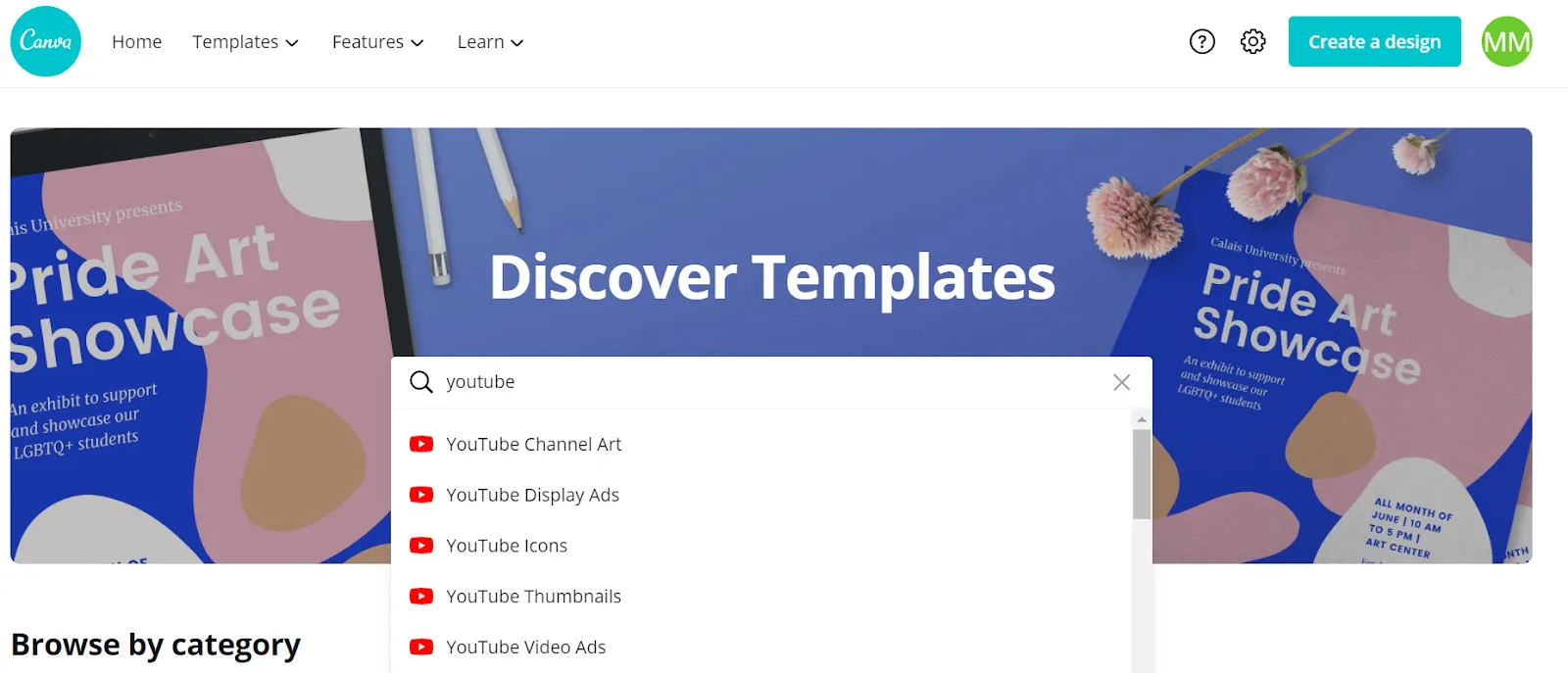Click the Canva logo
The image size is (1568, 673).
pyautogui.click(x=45, y=41)
